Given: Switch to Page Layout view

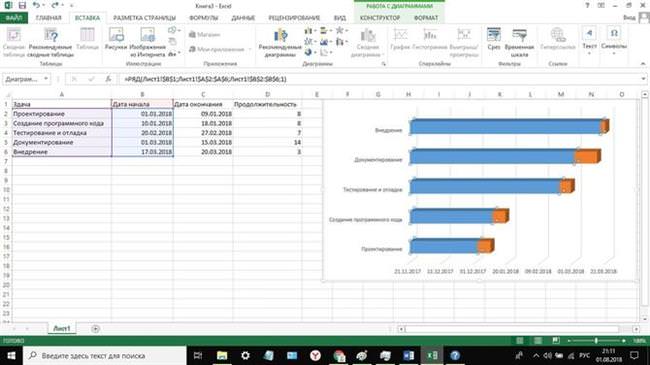Looking at the screenshot, I should point(538,341).
